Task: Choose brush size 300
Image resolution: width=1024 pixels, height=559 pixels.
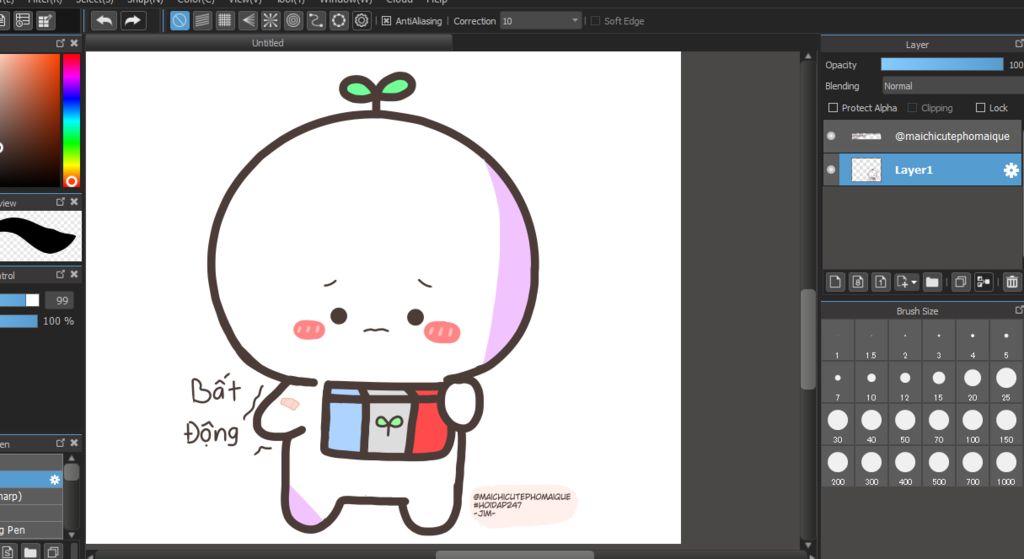Action: coord(871,468)
